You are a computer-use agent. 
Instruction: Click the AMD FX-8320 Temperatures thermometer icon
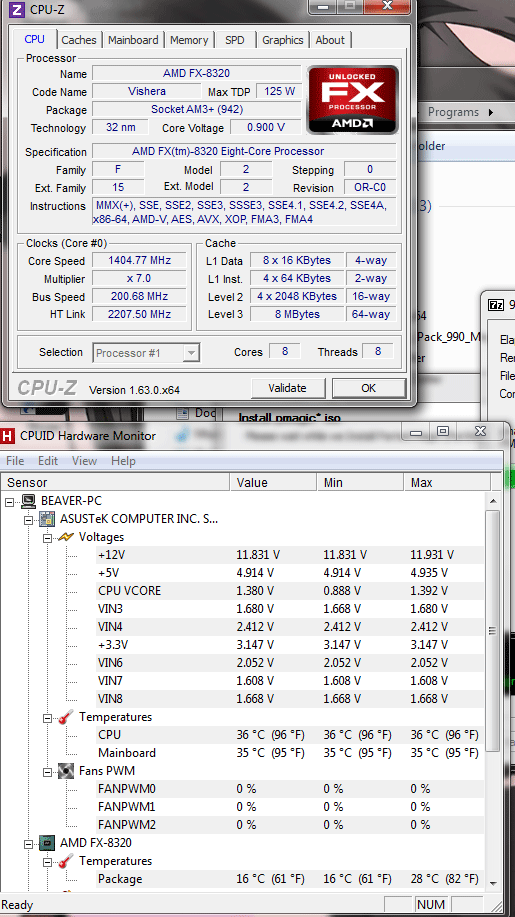(66, 861)
